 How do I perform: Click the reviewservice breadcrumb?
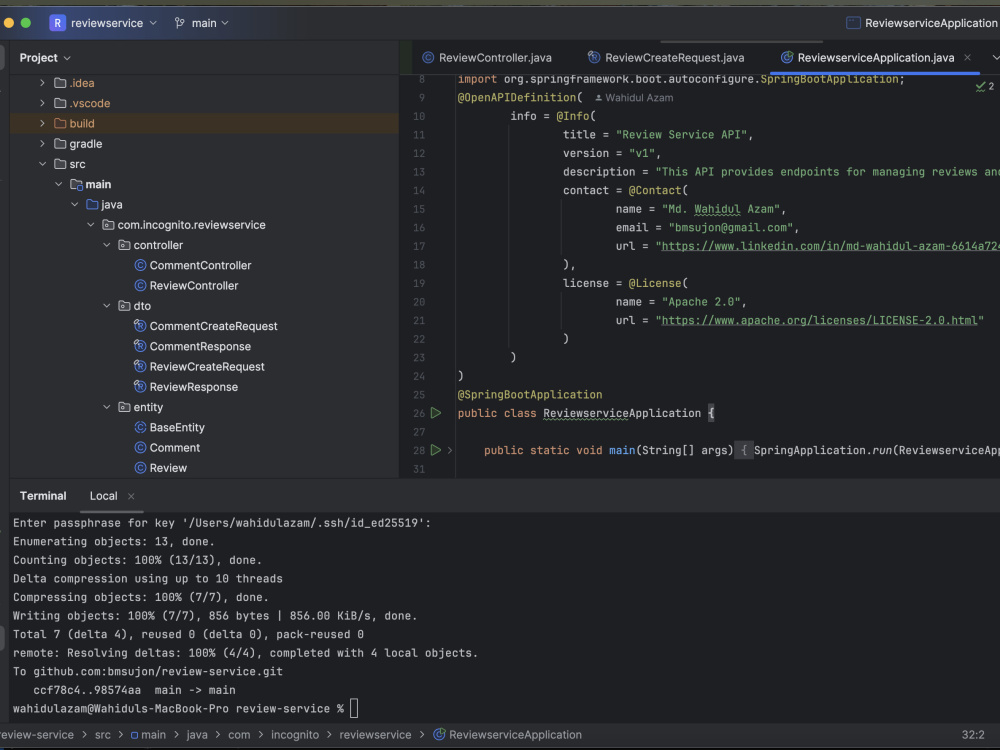click(x=375, y=735)
